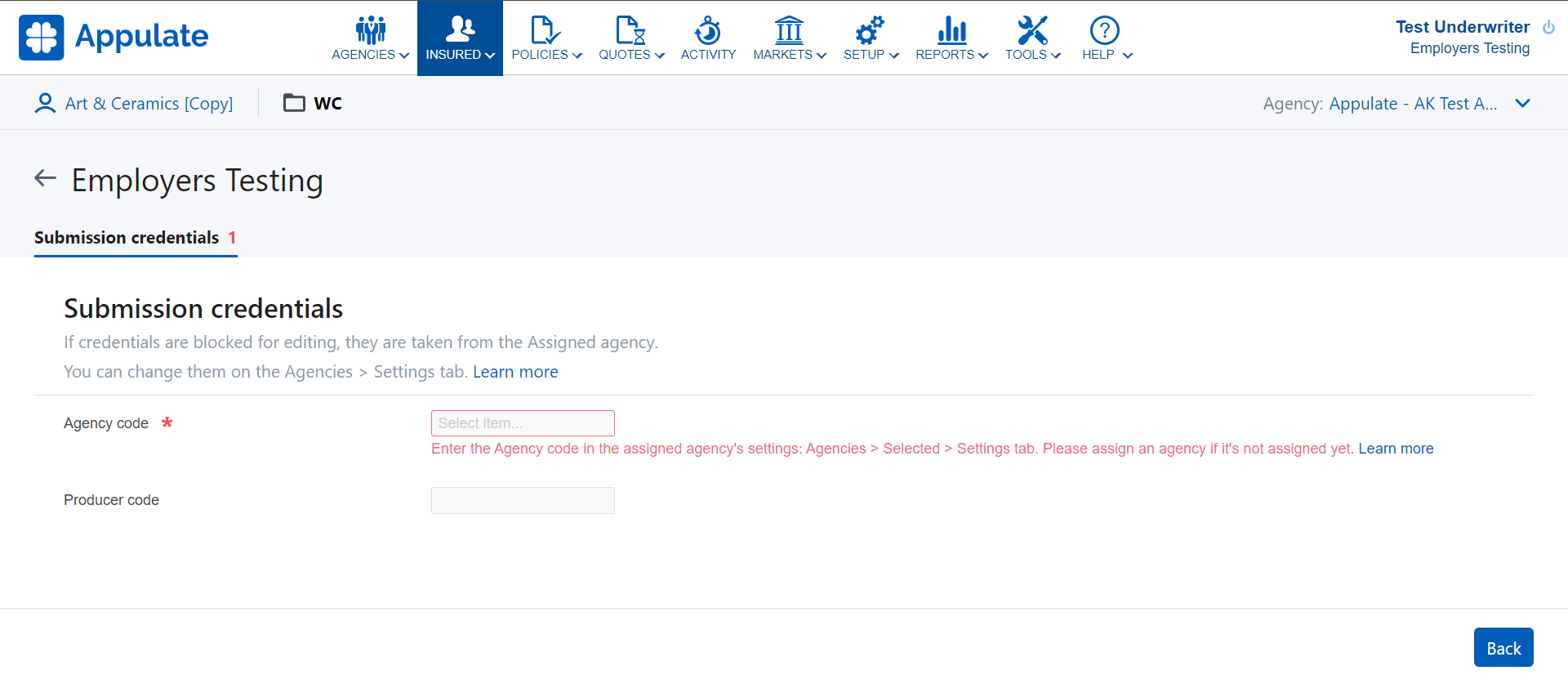The width and height of the screenshot is (1568, 684).
Task: Click into the Producer code field
Action: (523, 500)
